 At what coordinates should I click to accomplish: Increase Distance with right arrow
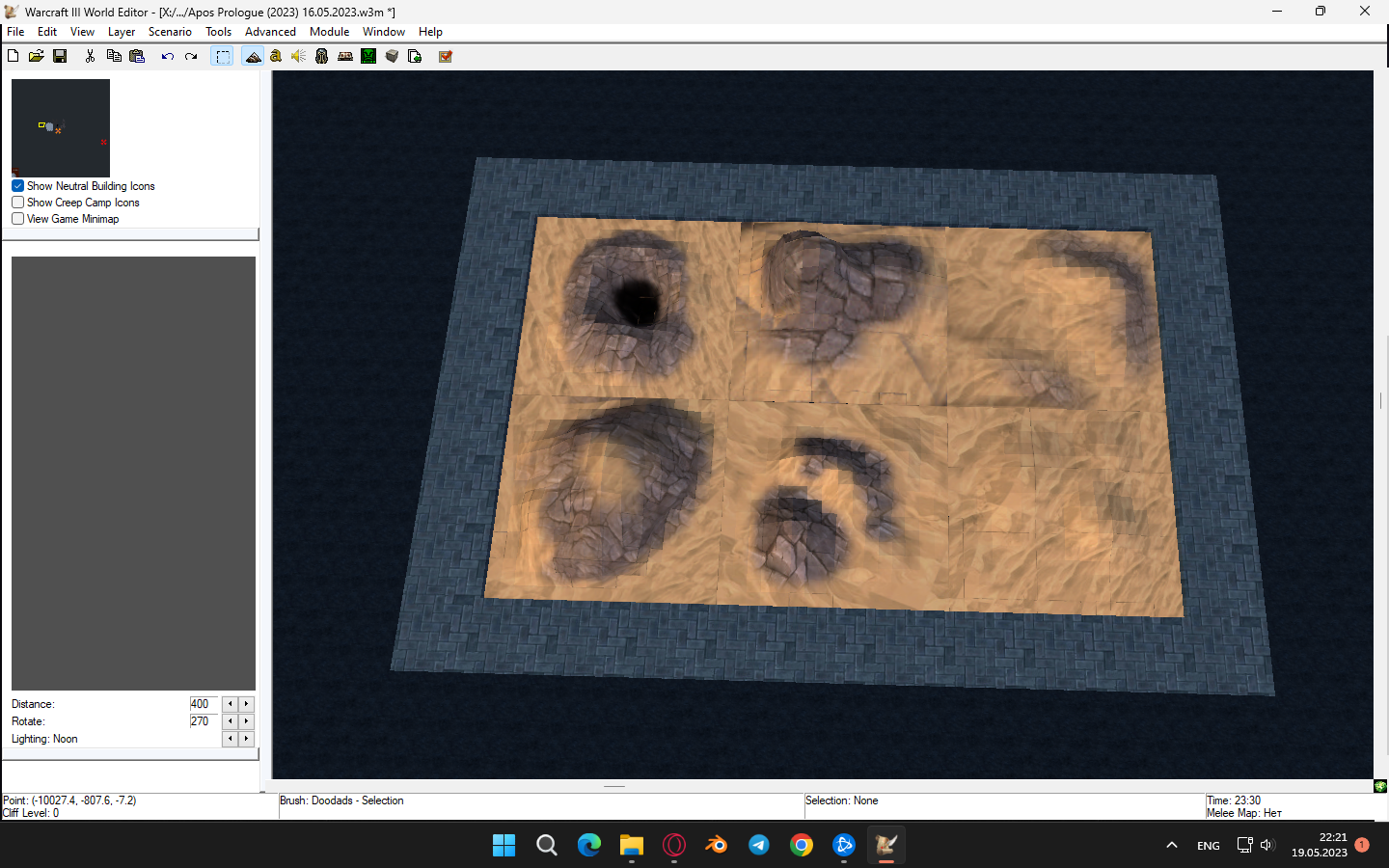[247, 704]
